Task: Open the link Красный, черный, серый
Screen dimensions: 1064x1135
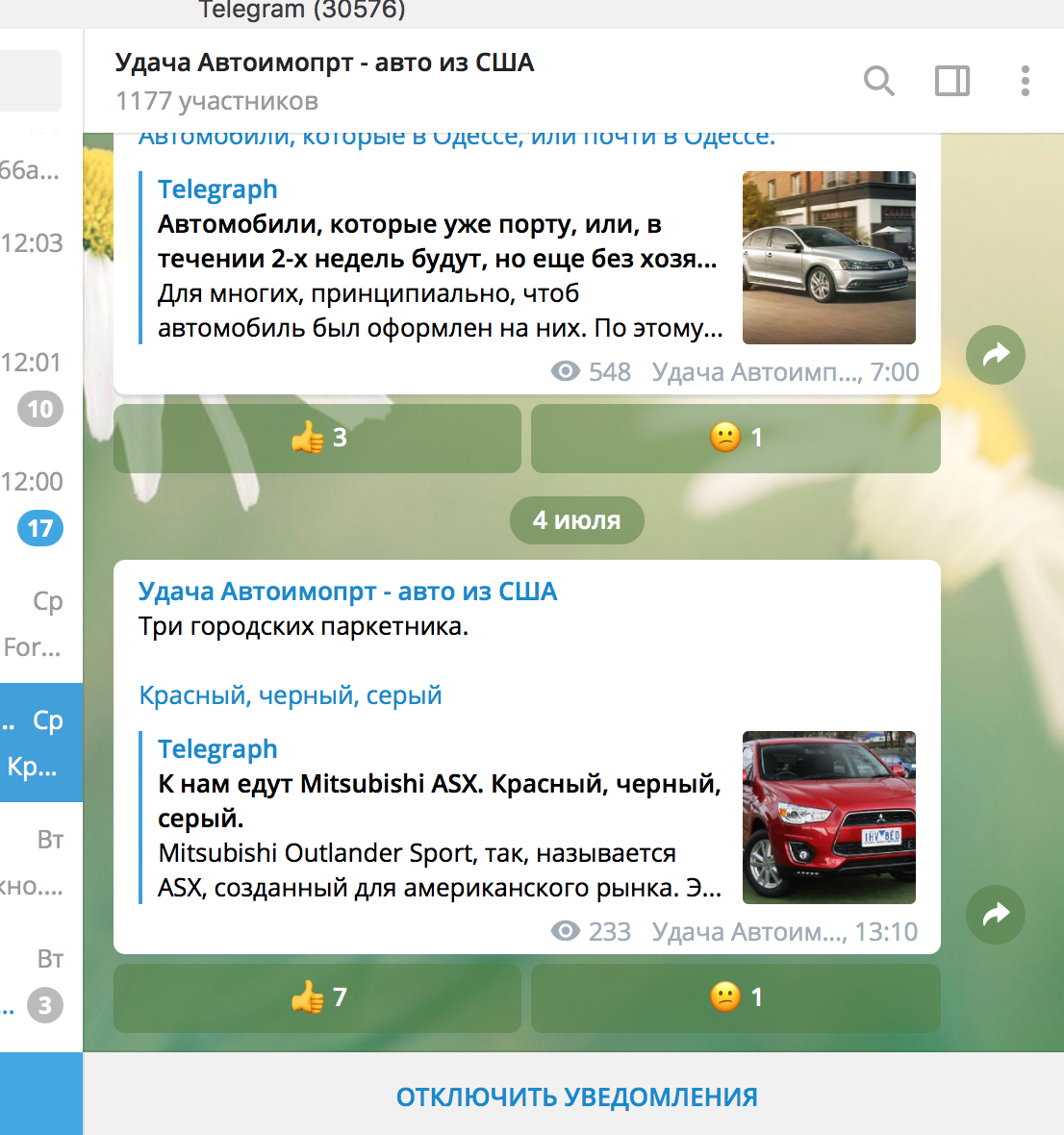Action: pyautogui.click(x=291, y=694)
